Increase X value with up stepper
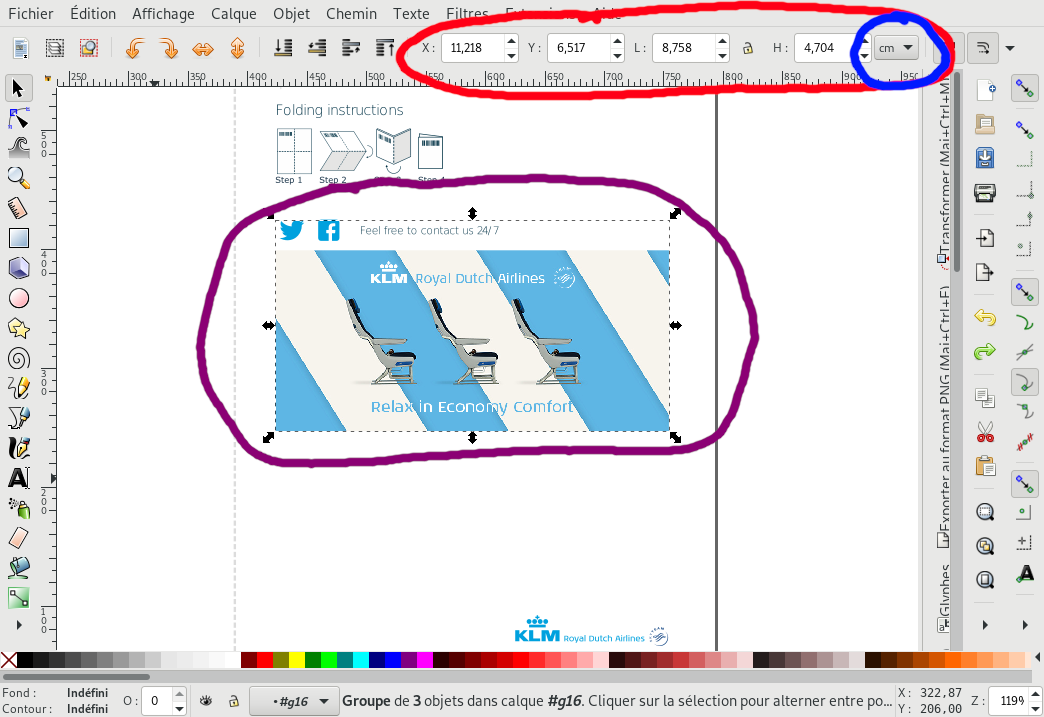Image resolution: width=1044 pixels, height=717 pixels. click(x=511, y=41)
